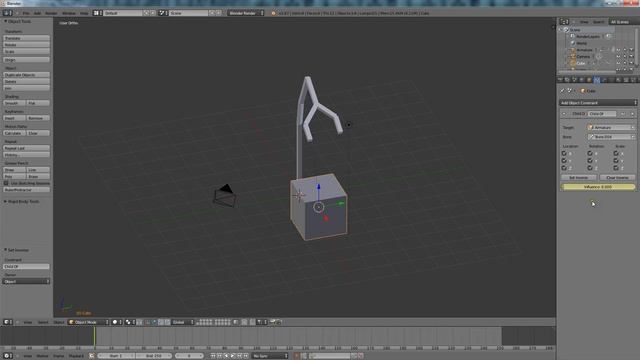Open the Origin dropdown button
640x360 pixels.
(27, 60)
